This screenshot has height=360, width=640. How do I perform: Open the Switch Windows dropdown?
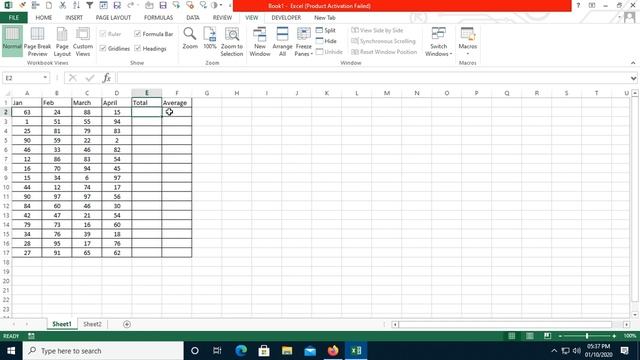pyautogui.click(x=438, y=42)
